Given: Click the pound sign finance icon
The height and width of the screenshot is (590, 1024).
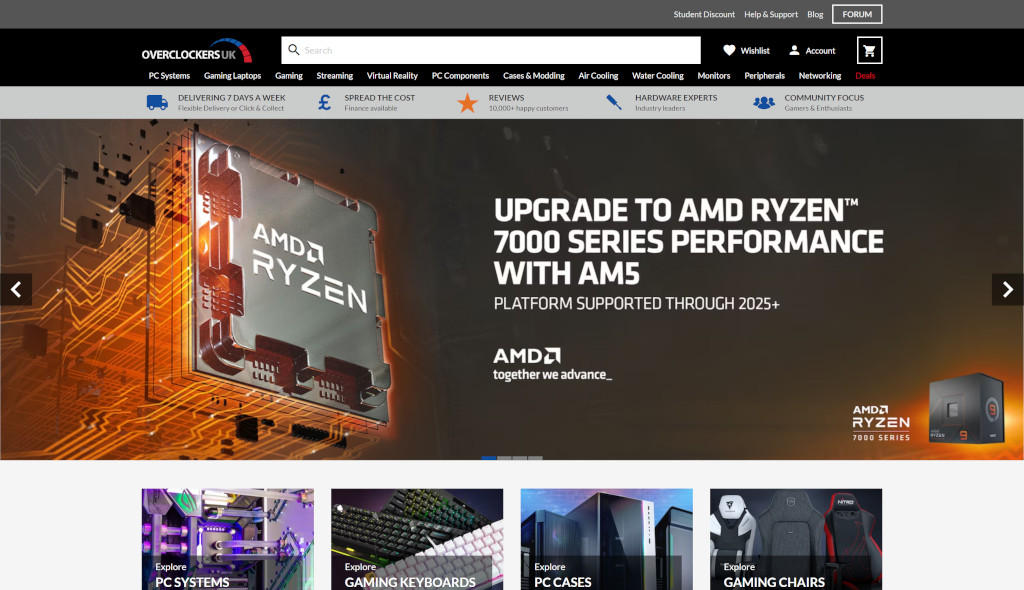Looking at the screenshot, I should (324, 102).
